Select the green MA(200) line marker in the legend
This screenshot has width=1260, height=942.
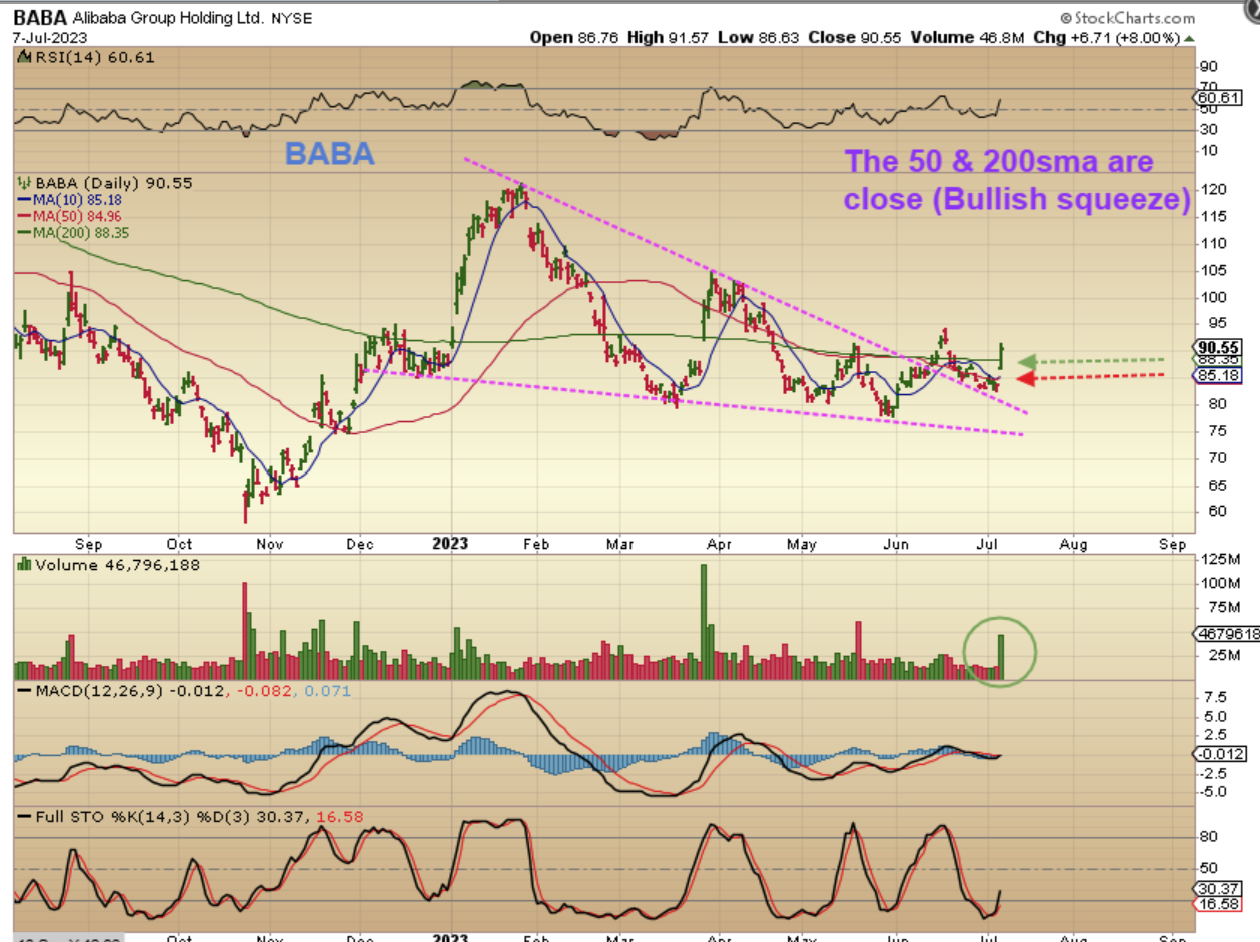point(23,232)
